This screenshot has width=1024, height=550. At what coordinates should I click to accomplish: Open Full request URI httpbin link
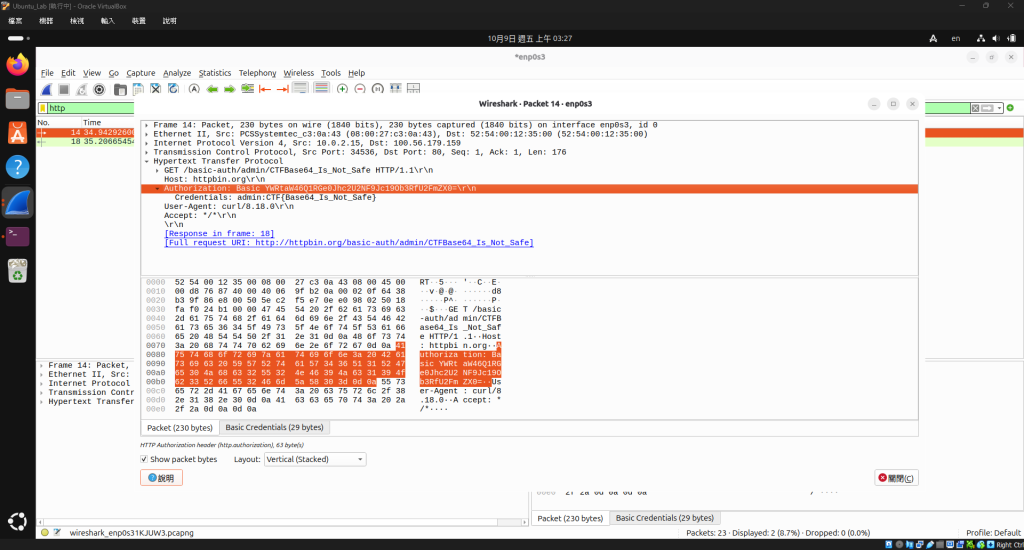pyautogui.click(x=349, y=243)
